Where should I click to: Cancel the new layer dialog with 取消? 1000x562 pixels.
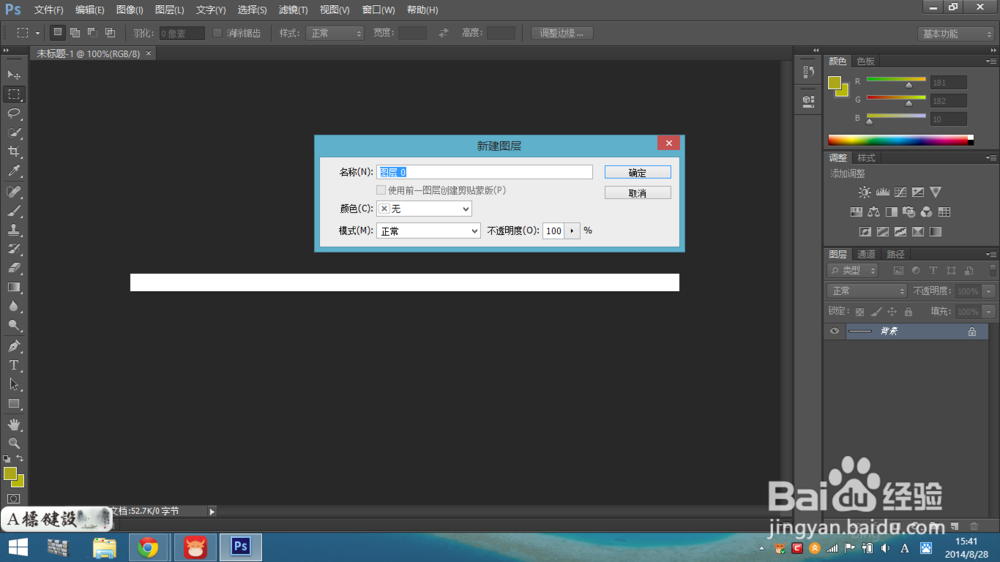tap(638, 193)
